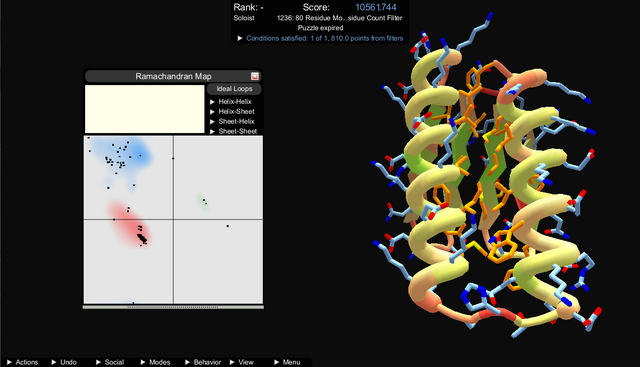Click the green left-handed helix region
The width and height of the screenshot is (640, 367).
pos(203,202)
